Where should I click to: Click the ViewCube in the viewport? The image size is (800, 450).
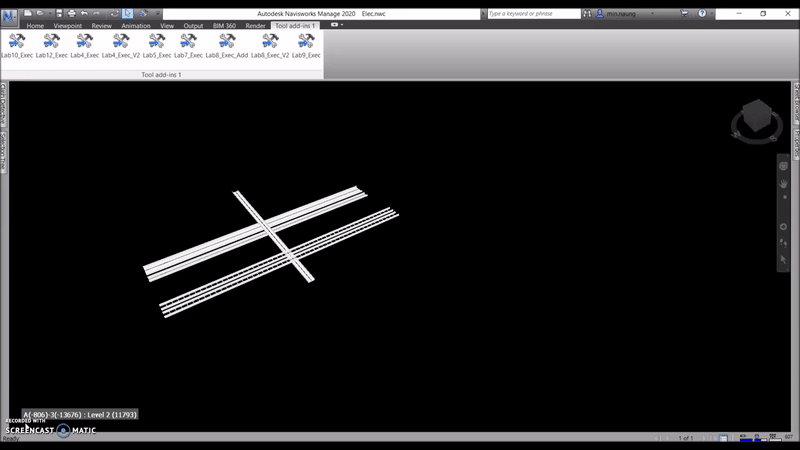tap(755, 120)
